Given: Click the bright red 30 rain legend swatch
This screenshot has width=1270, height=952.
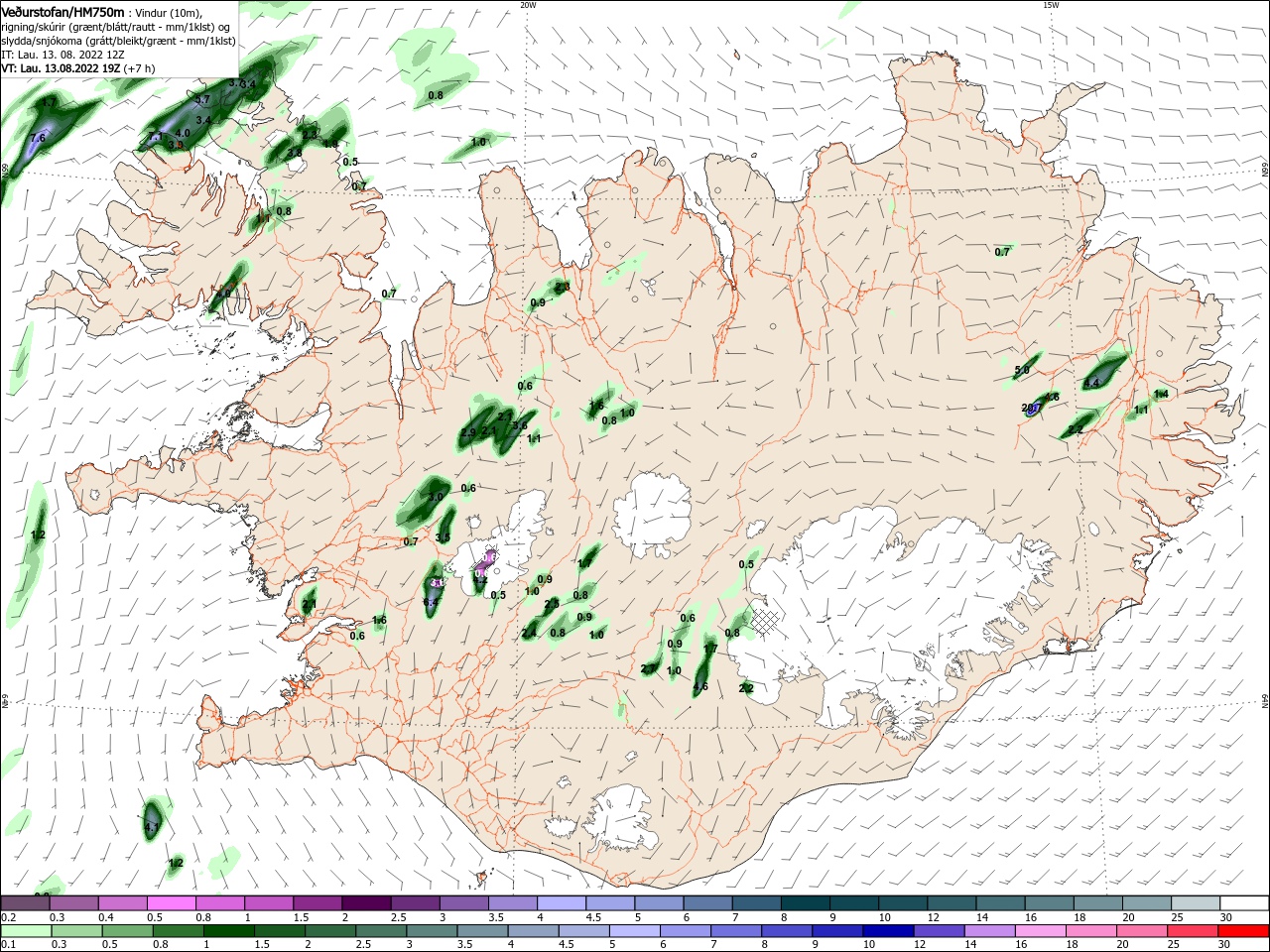Looking at the screenshot, I should pos(1242,931).
